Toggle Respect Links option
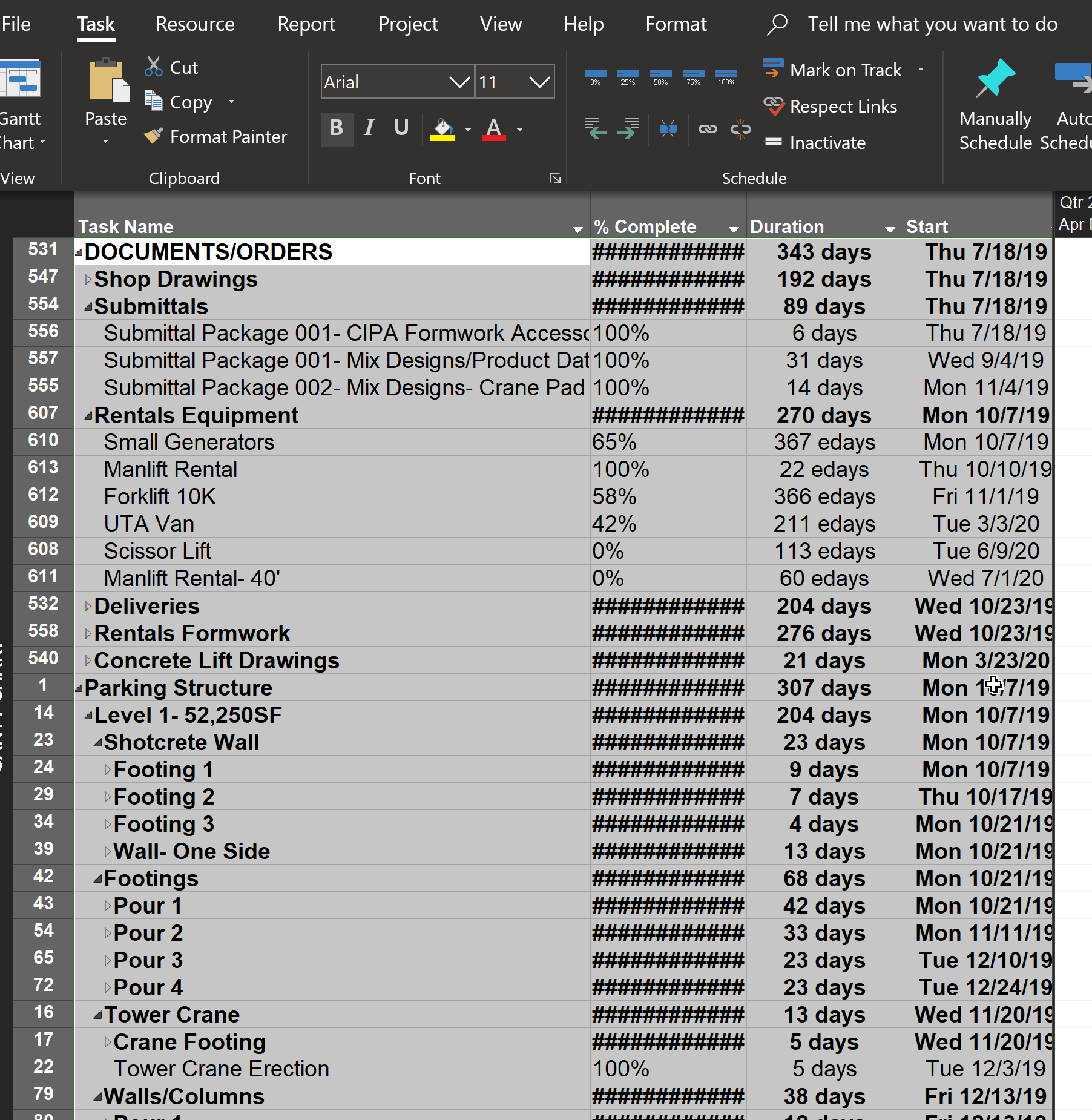The height and width of the screenshot is (1120, 1092). click(x=831, y=107)
